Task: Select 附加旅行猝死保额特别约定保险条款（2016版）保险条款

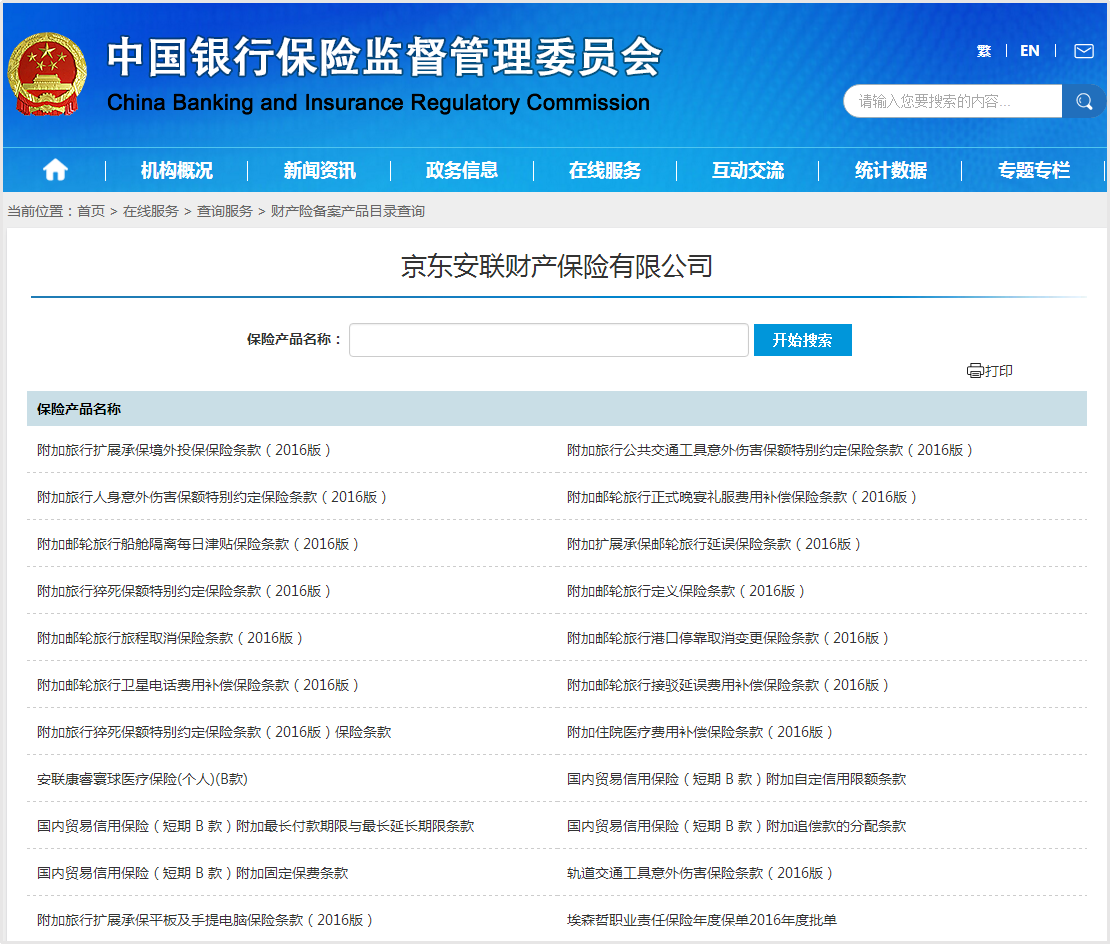Action: pos(214,732)
